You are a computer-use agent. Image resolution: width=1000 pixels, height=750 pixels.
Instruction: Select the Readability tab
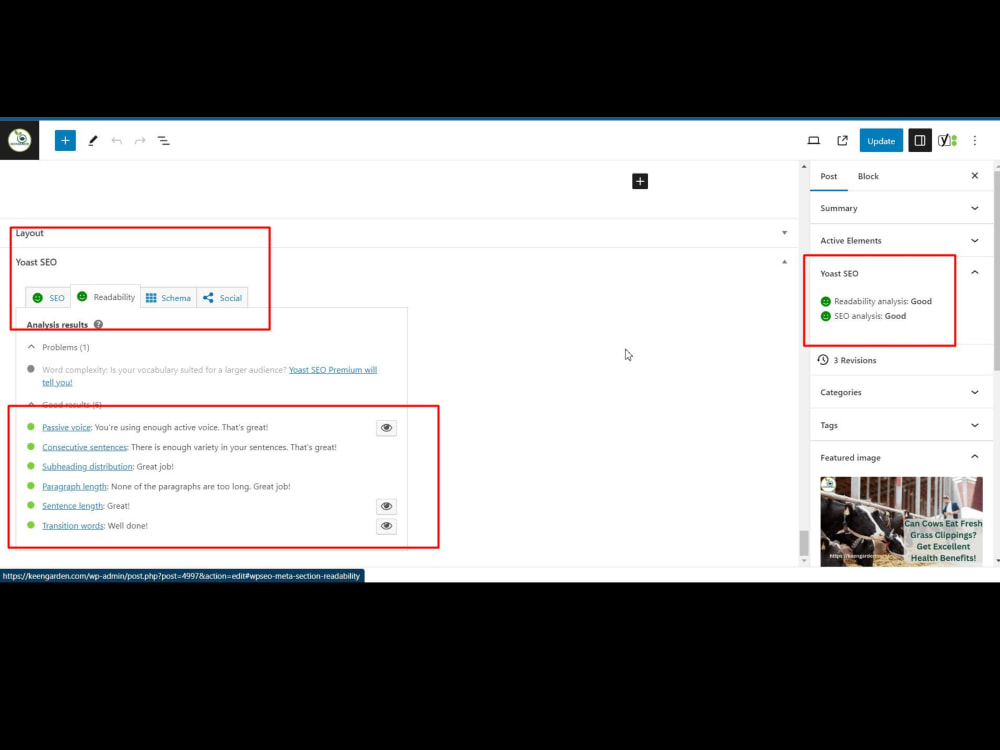(x=106, y=297)
